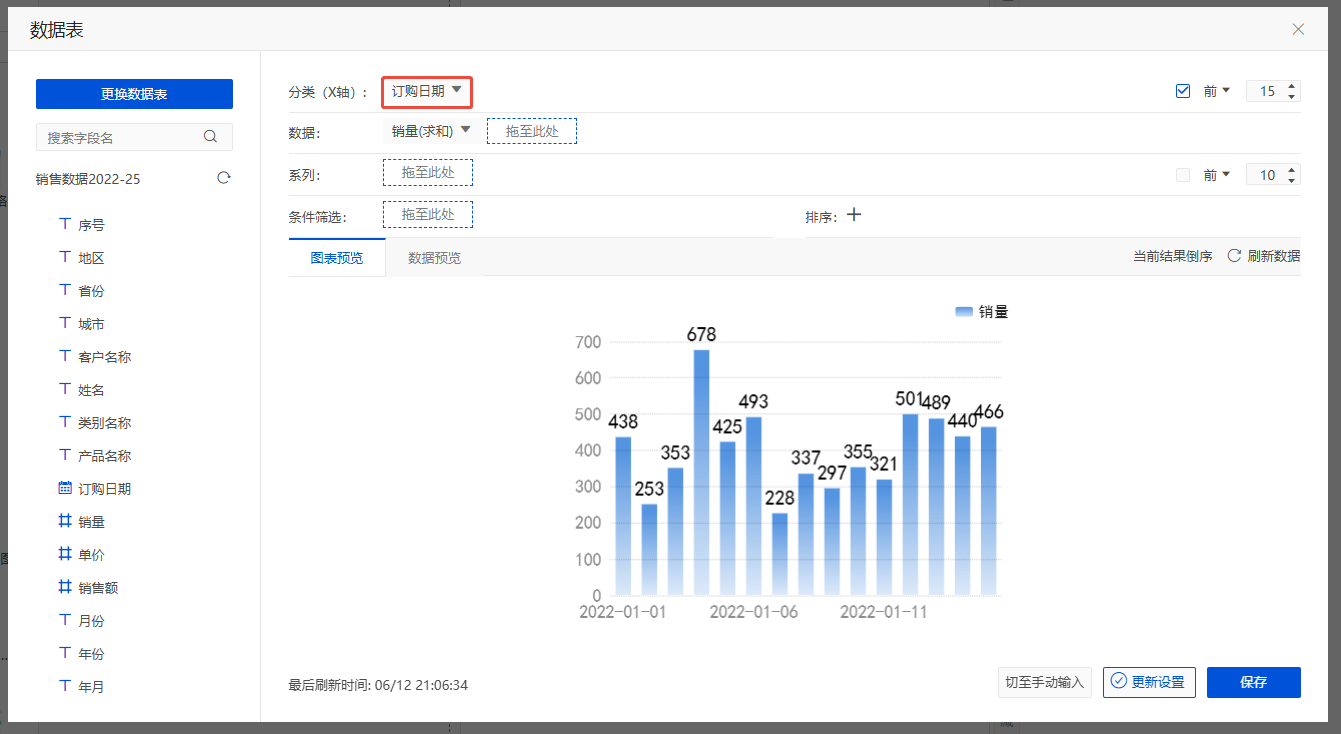Click 刷新数据 to reload data

[1274, 256]
